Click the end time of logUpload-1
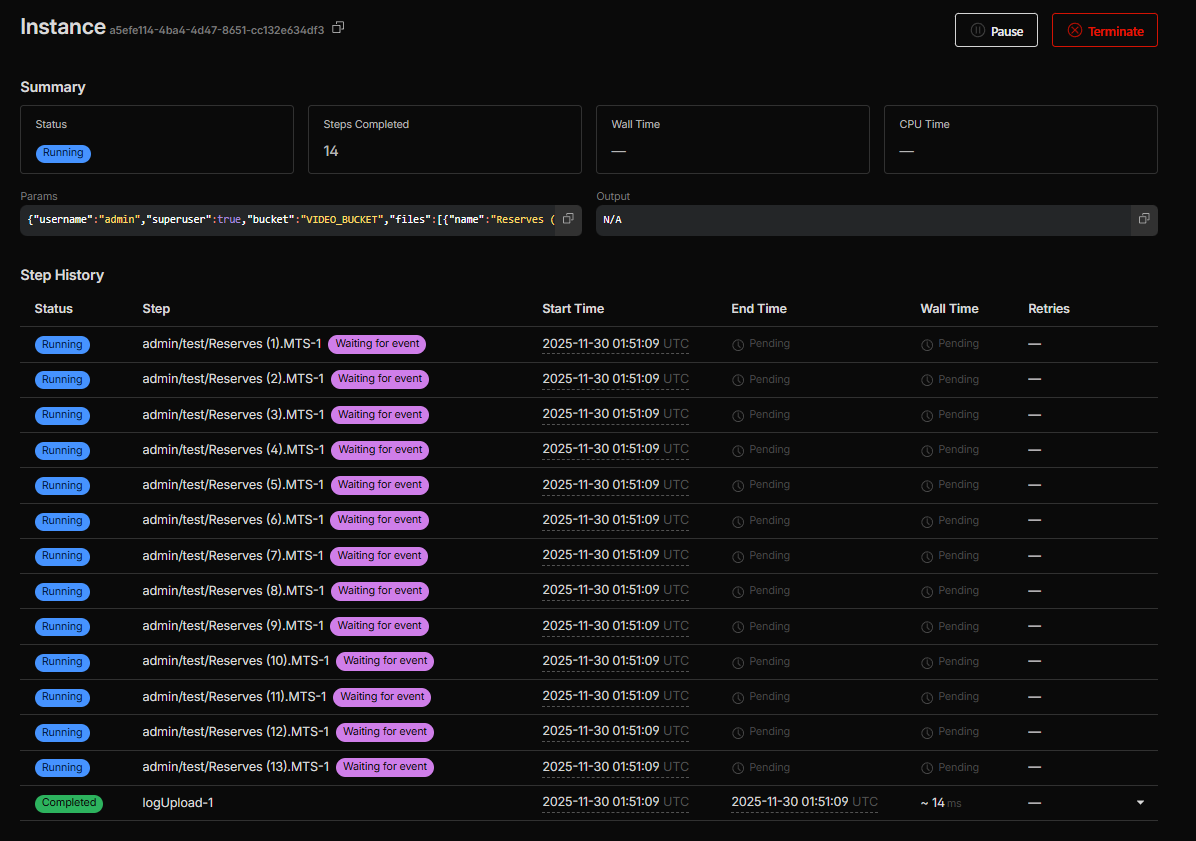Image resolution: width=1196 pixels, height=841 pixels. click(x=789, y=802)
